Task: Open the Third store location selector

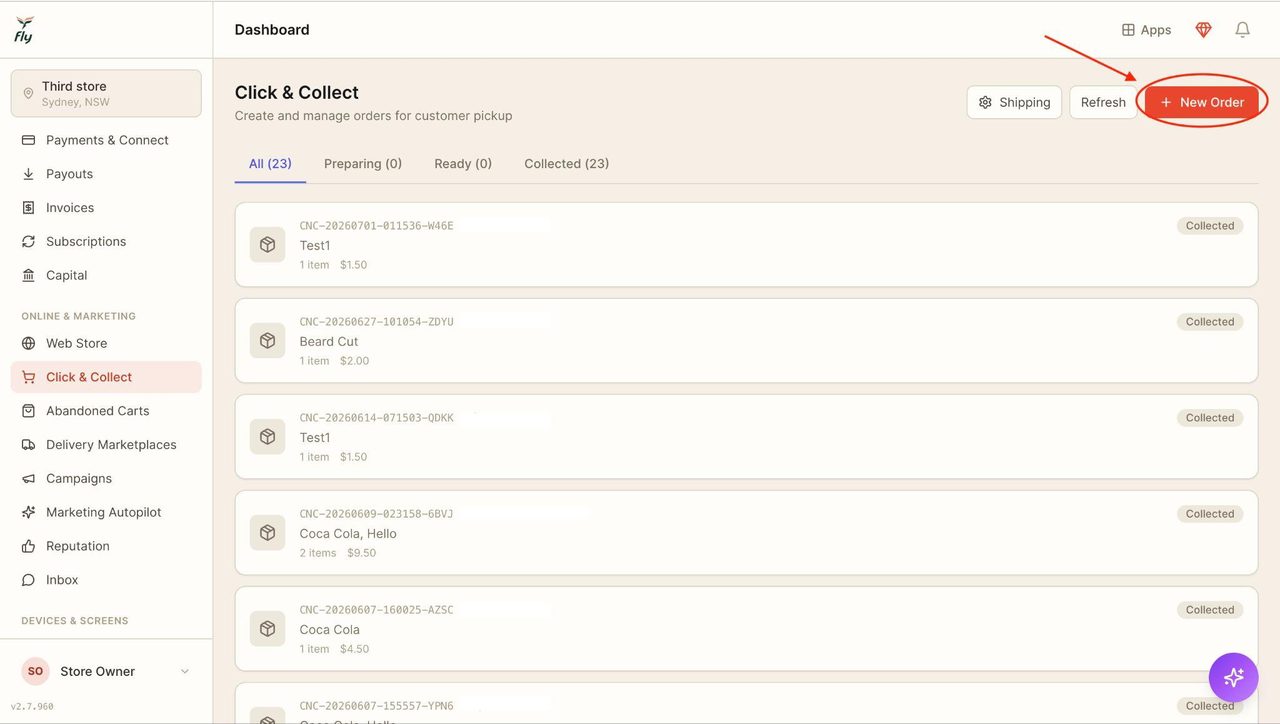Action: pyautogui.click(x=106, y=93)
